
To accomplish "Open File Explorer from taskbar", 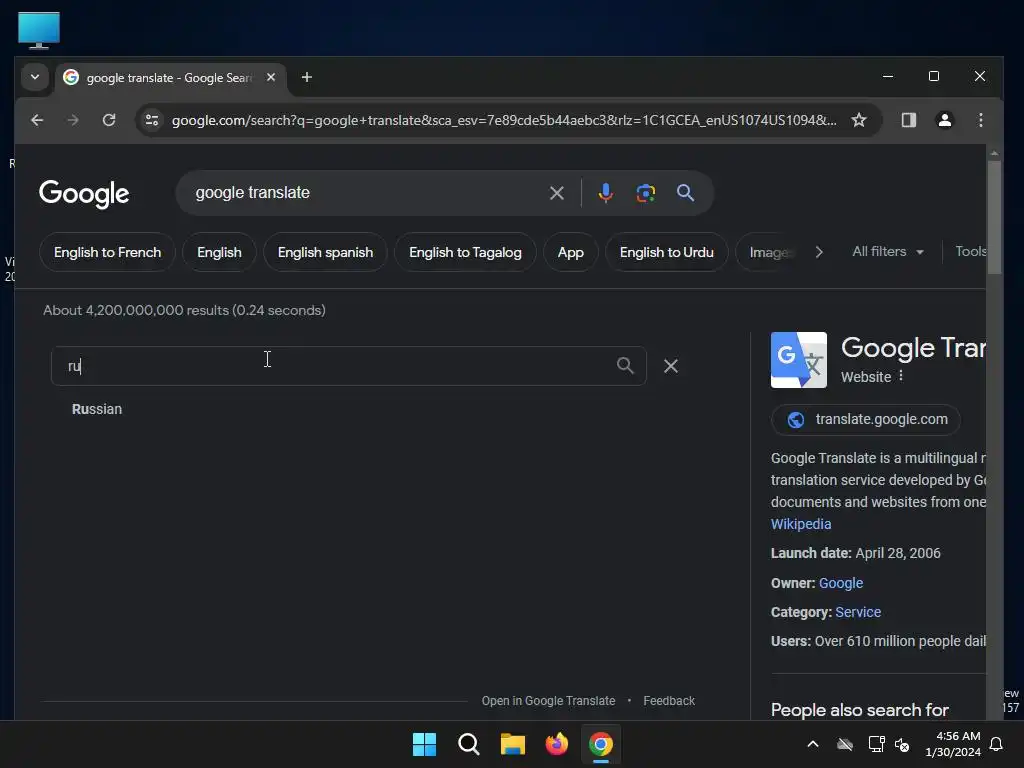I will (513, 744).
